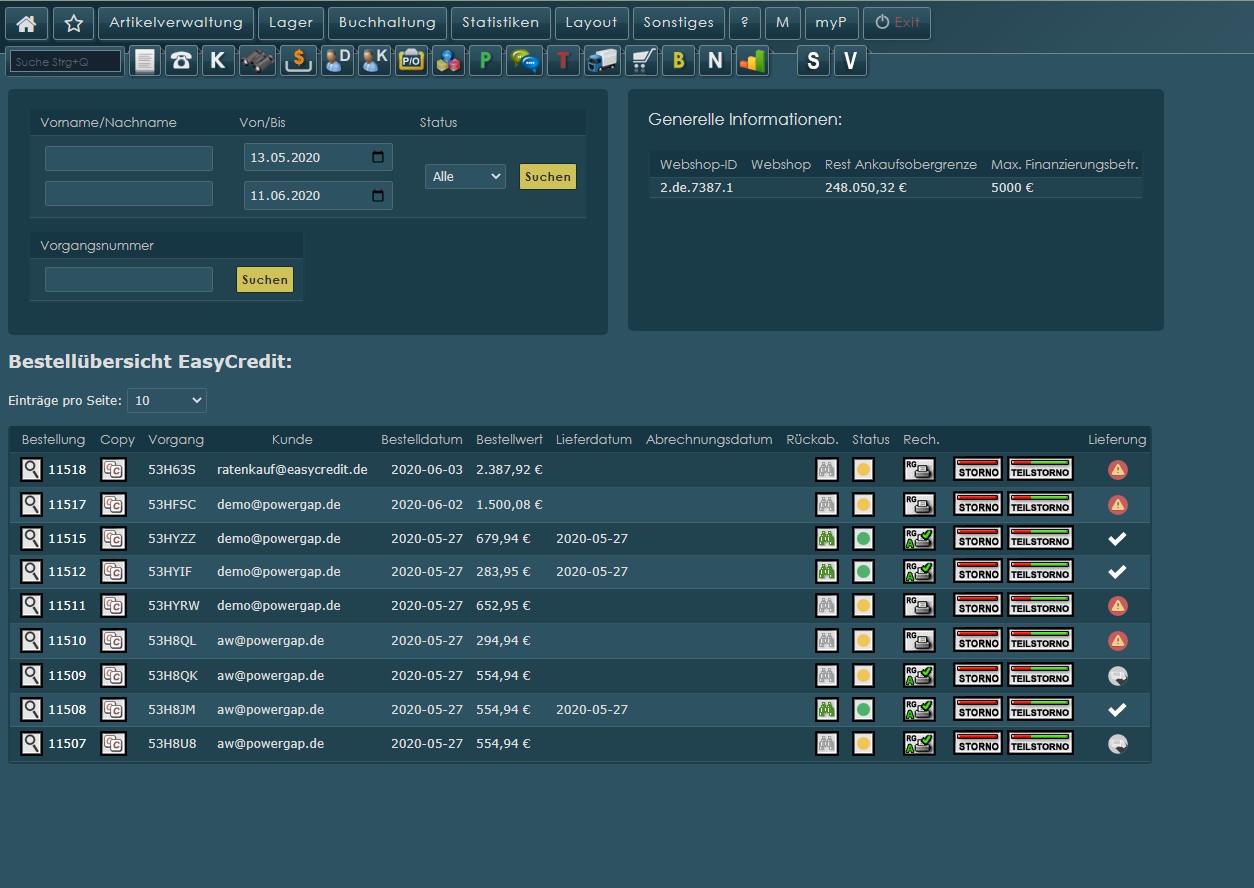Open the myP button
Image resolution: width=1254 pixels, height=888 pixels.
pos(830,23)
